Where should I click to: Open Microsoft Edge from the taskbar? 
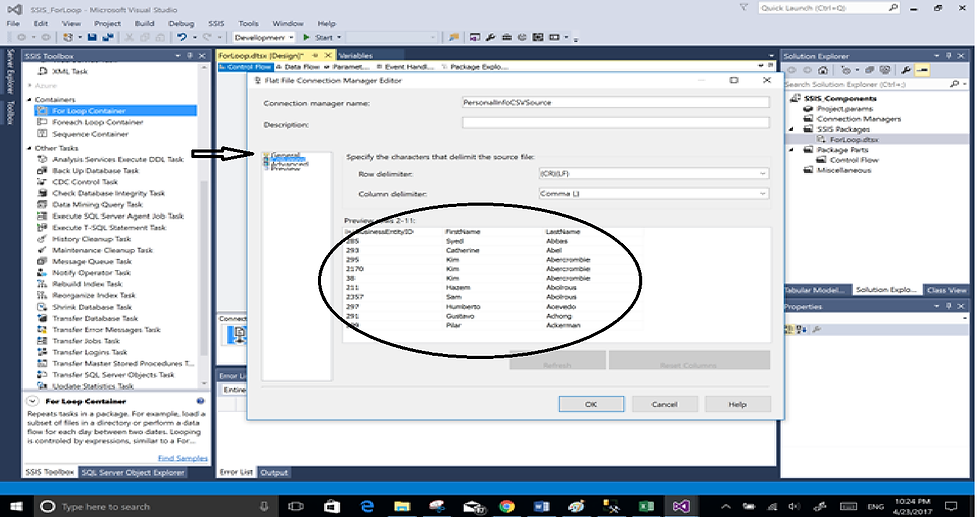367,506
